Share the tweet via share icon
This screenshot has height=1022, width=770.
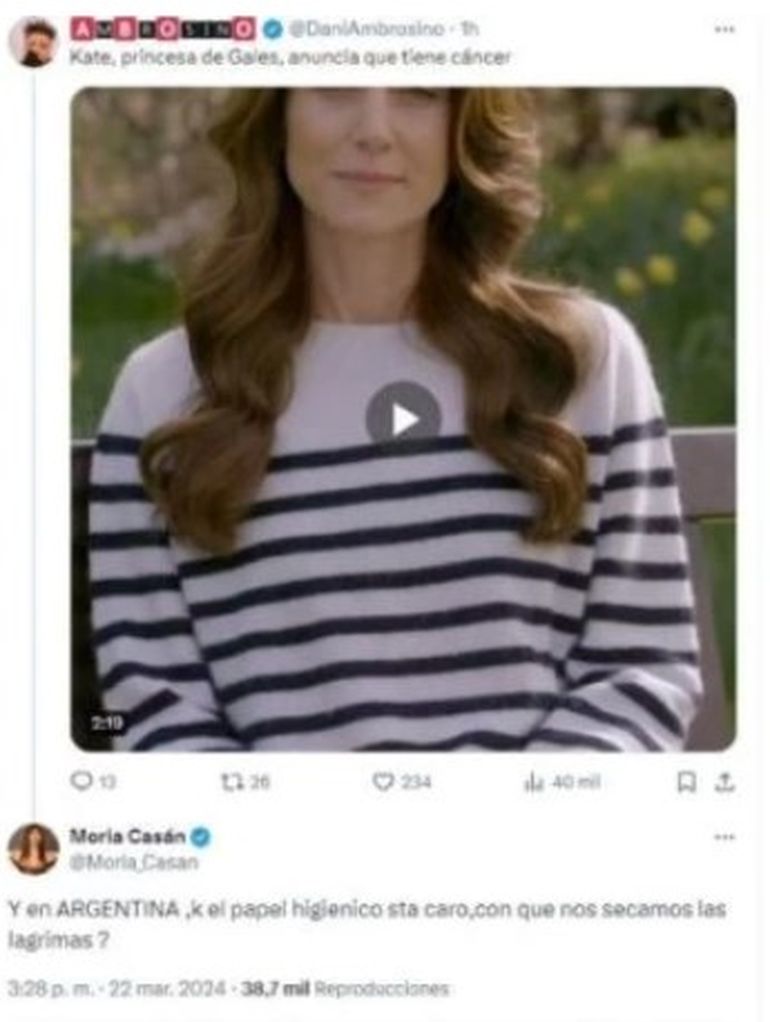[724, 782]
